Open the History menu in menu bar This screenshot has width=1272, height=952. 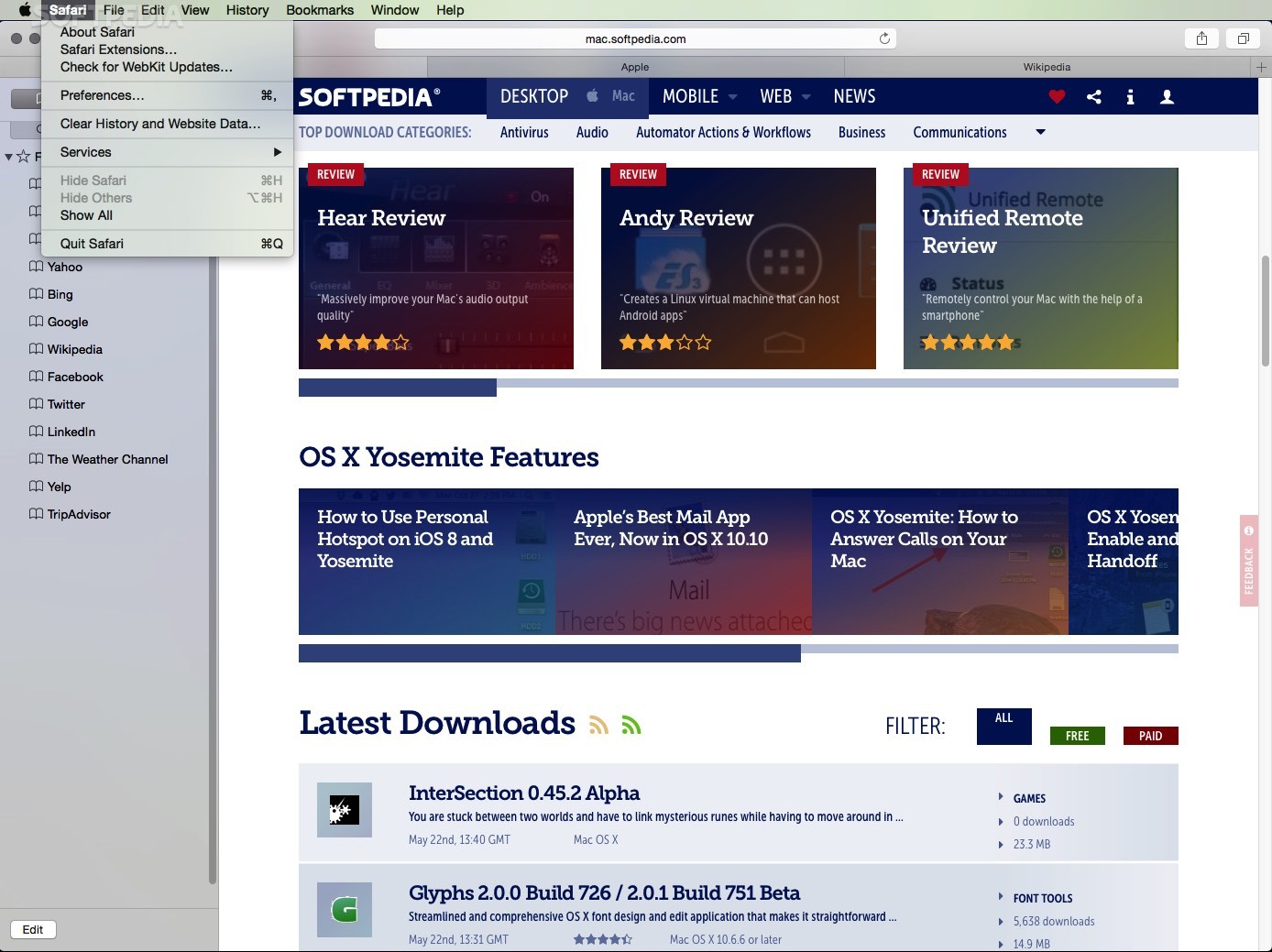click(x=247, y=10)
